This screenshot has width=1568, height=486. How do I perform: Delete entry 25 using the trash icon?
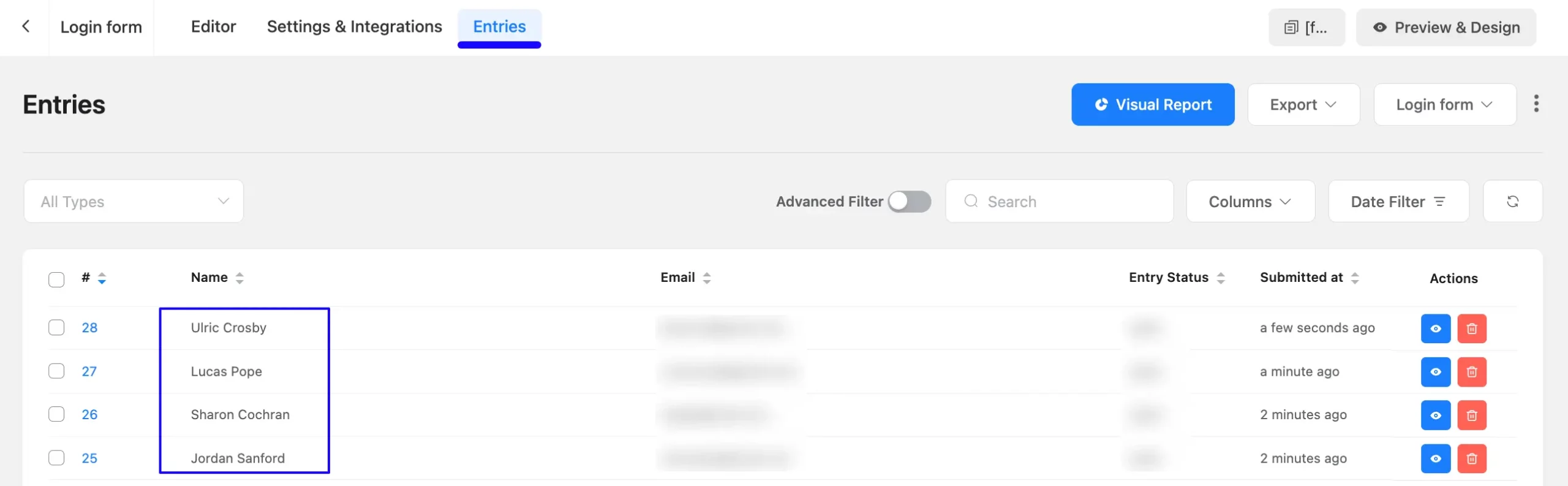(1471, 458)
